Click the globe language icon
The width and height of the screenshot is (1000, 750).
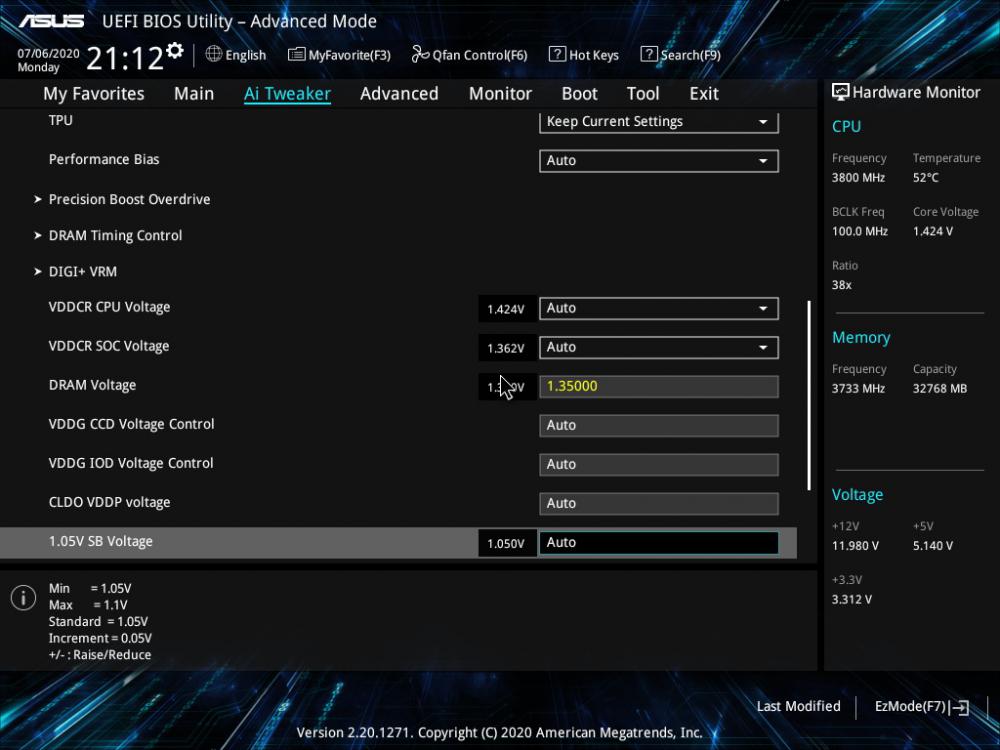tap(214, 54)
